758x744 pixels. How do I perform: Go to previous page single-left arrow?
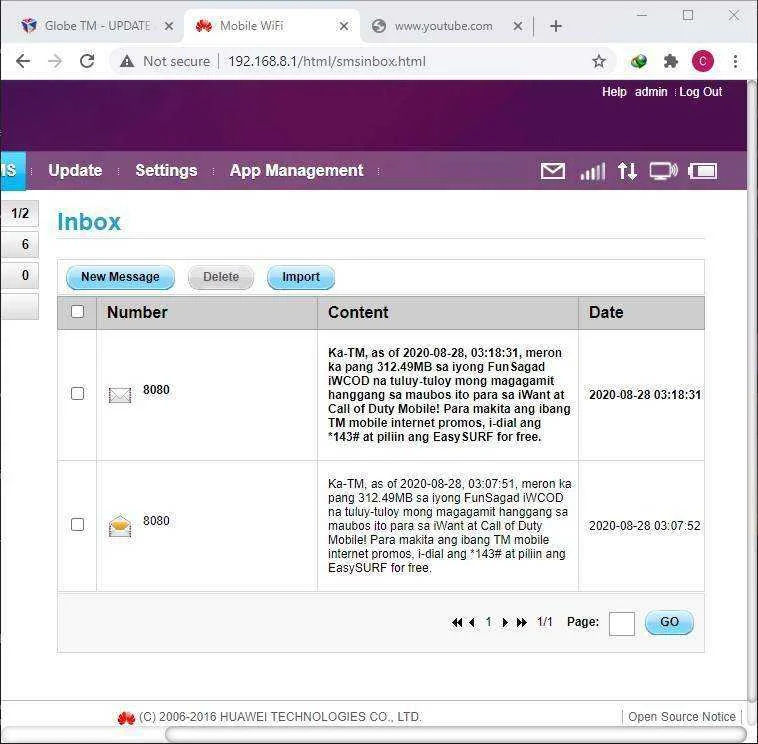tap(472, 623)
